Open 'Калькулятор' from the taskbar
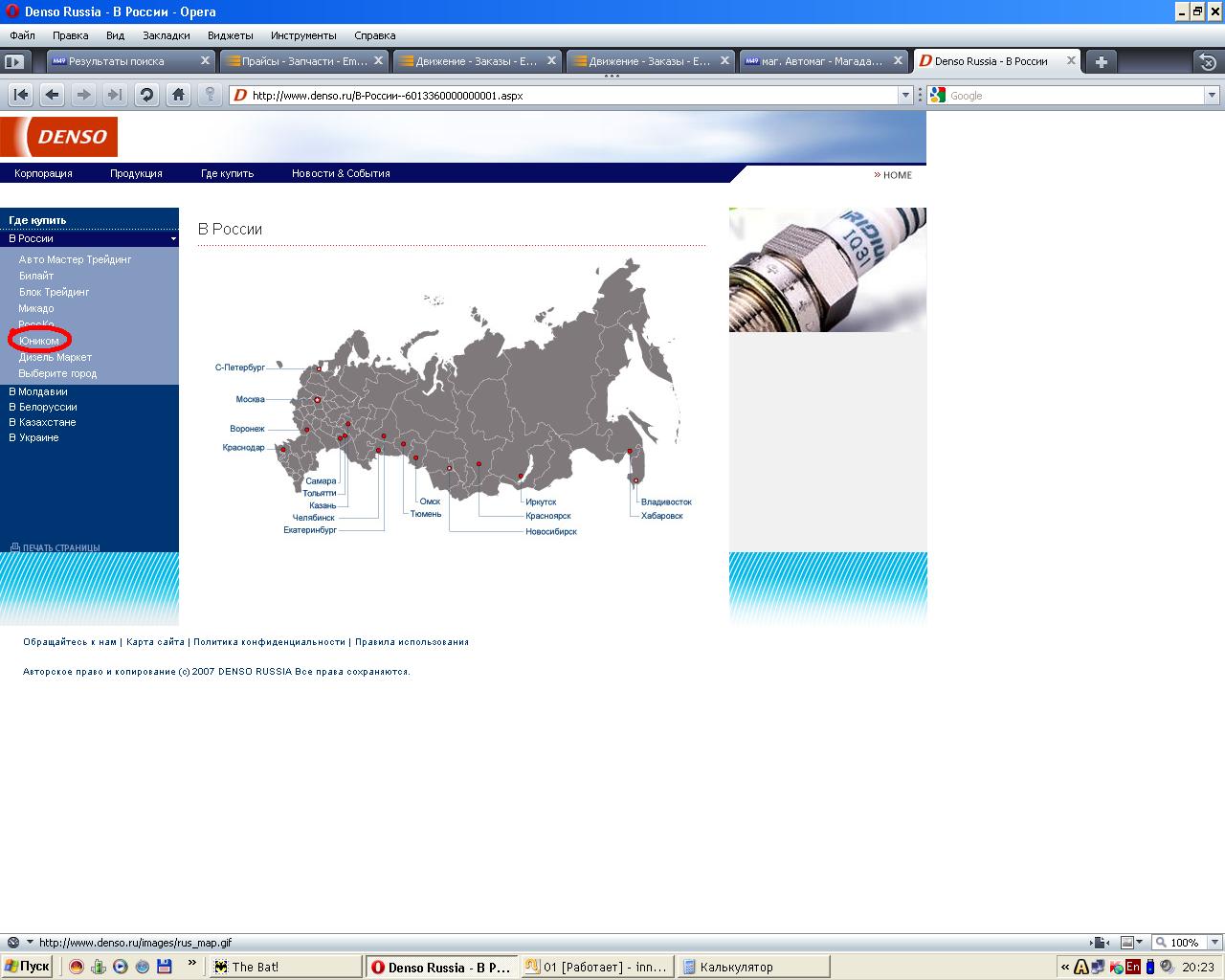The width and height of the screenshot is (1225, 980). [x=752, y=967]
